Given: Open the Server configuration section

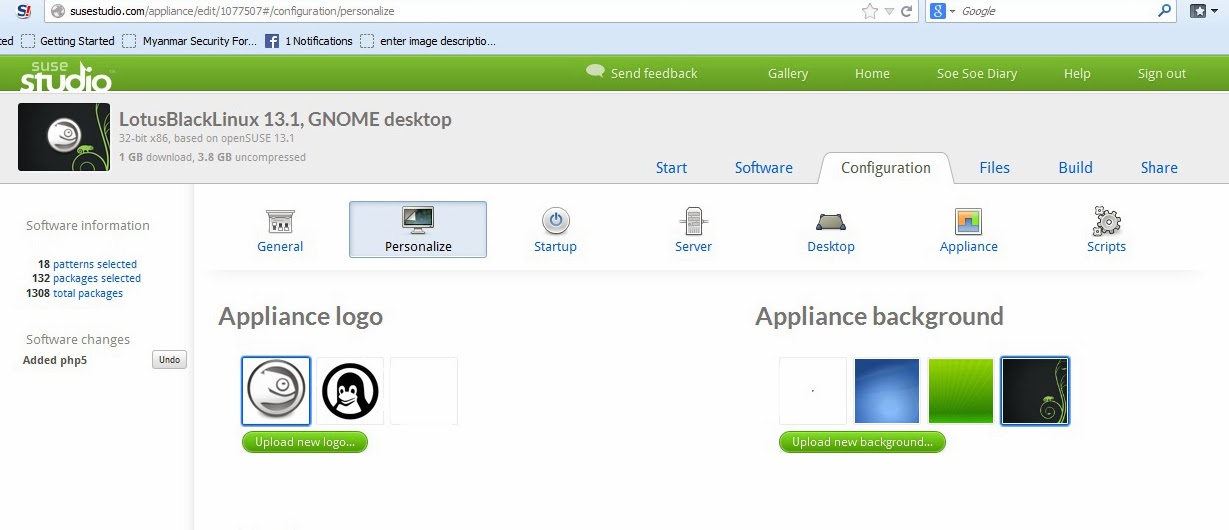Looking at the screenshot, I should coord(693,231).
